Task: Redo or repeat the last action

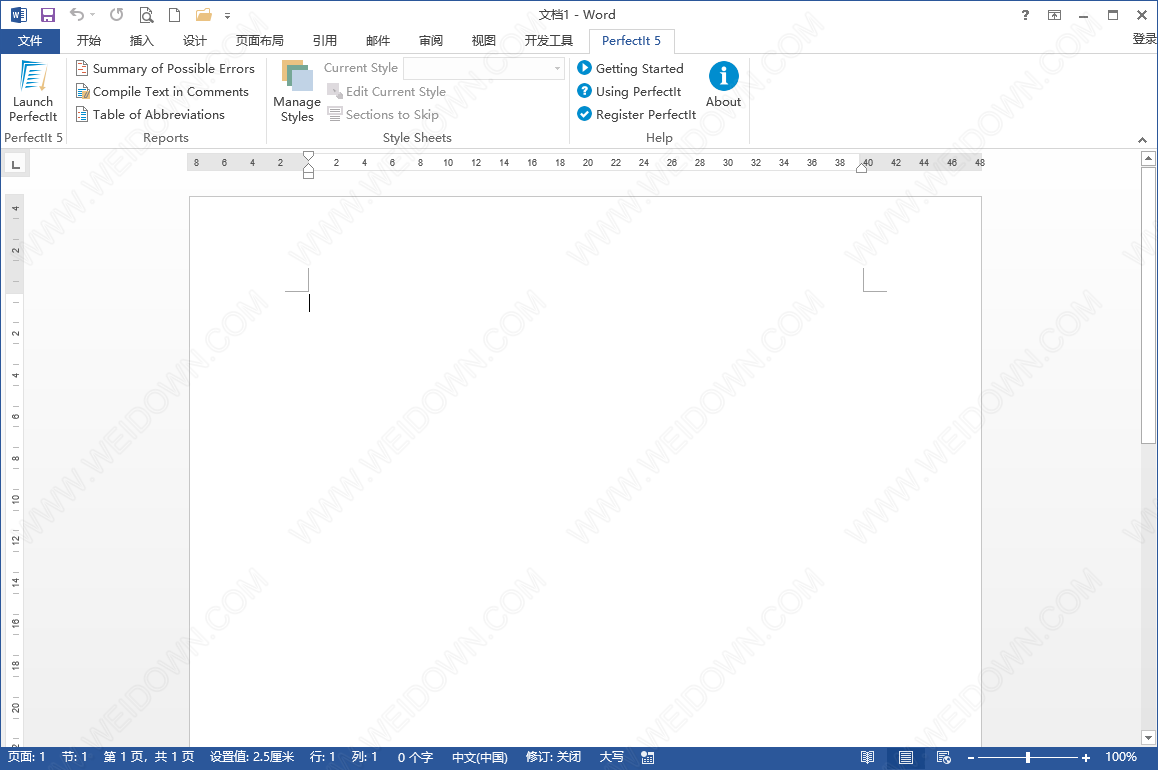Action: (x=116, y=15)
